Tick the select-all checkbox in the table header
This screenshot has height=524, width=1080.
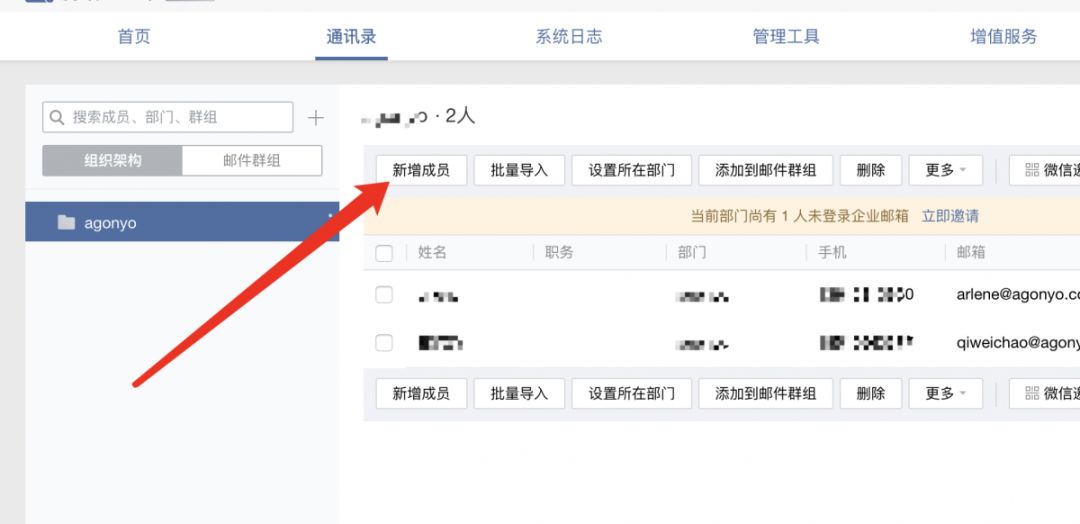click(384, 253)
